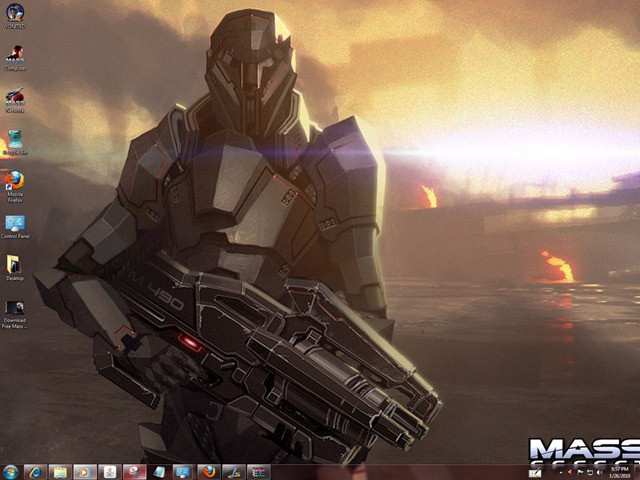Click the red speaker tray icon
The height and width of the screenshot is (480, 640).
pos(570,473)
